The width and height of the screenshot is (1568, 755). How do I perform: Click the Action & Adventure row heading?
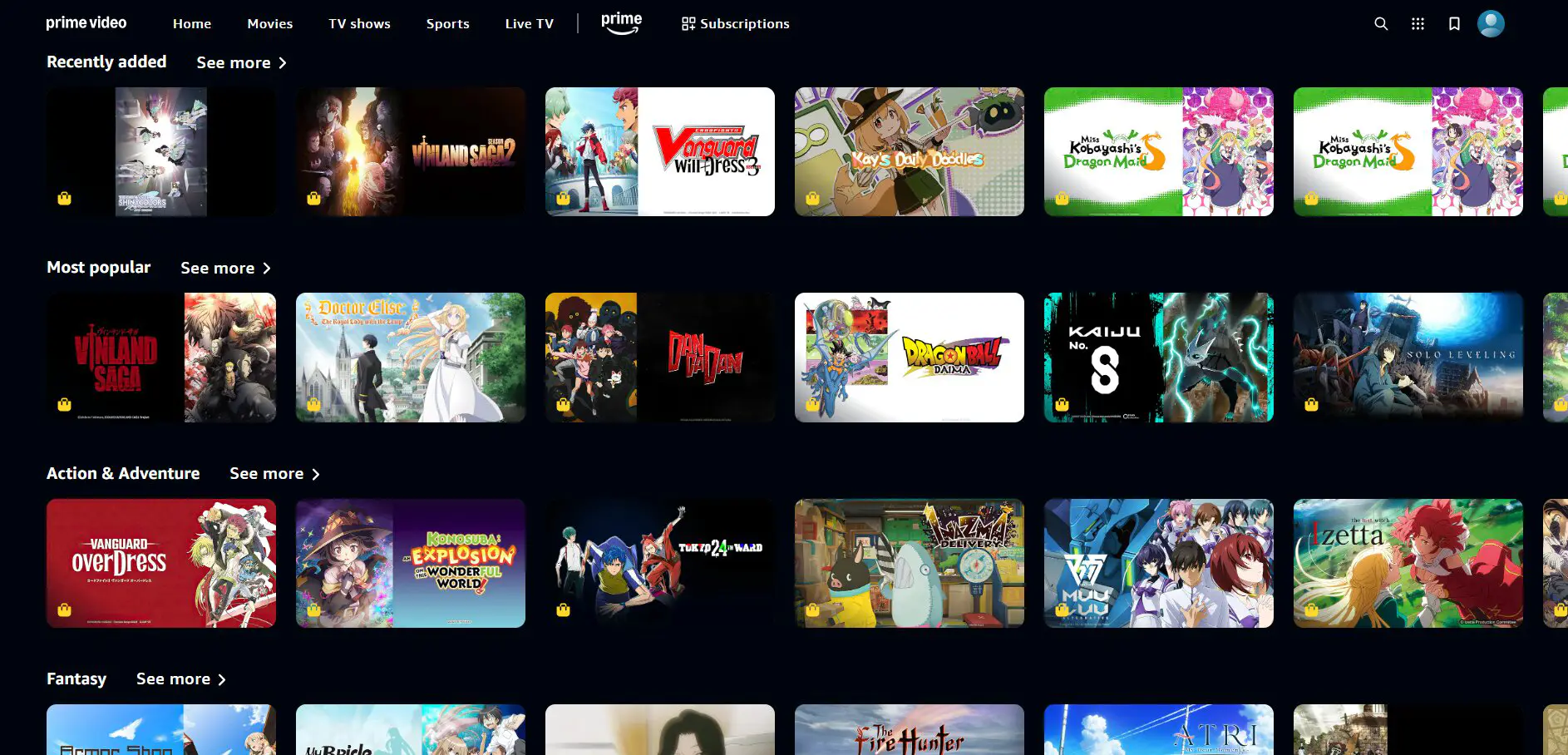123,473
